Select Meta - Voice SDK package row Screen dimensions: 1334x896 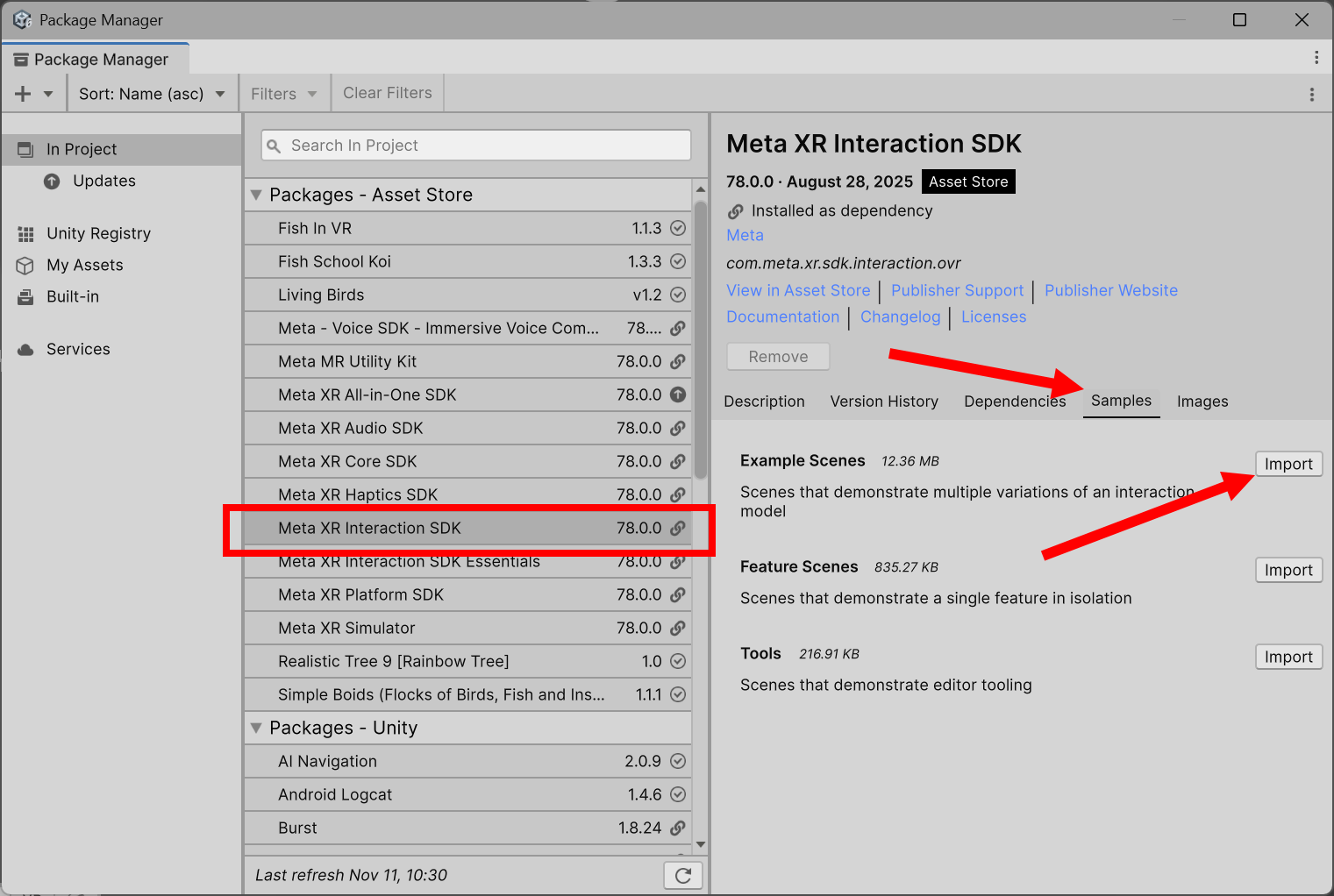(x=468, y=328)
